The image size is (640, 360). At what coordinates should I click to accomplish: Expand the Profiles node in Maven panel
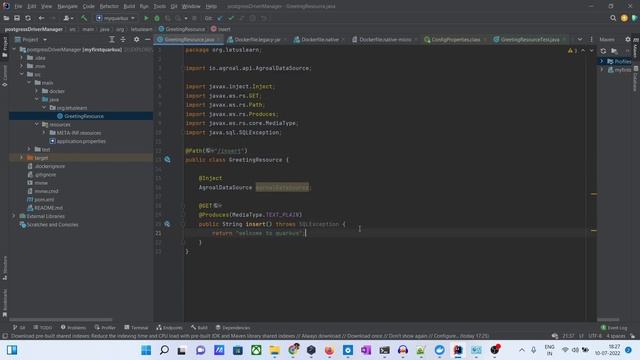[x=602, y=61]
